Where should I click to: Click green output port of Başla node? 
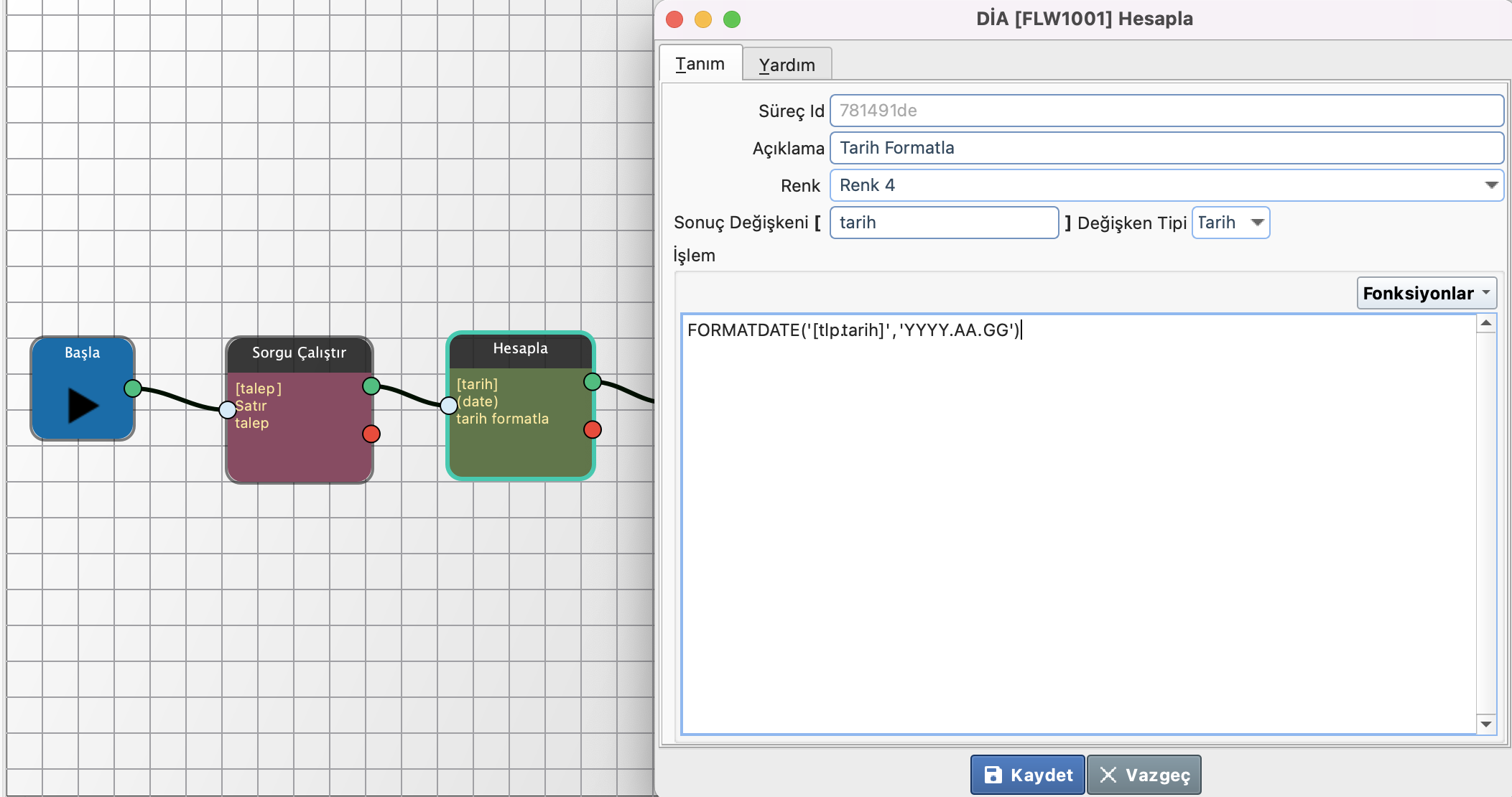[x=133, y=388]
